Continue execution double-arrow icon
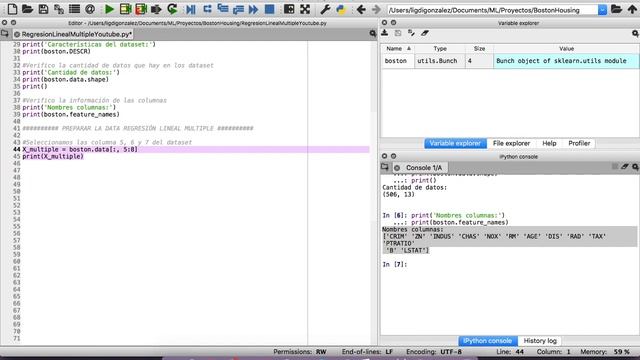 tap(253, 9)
